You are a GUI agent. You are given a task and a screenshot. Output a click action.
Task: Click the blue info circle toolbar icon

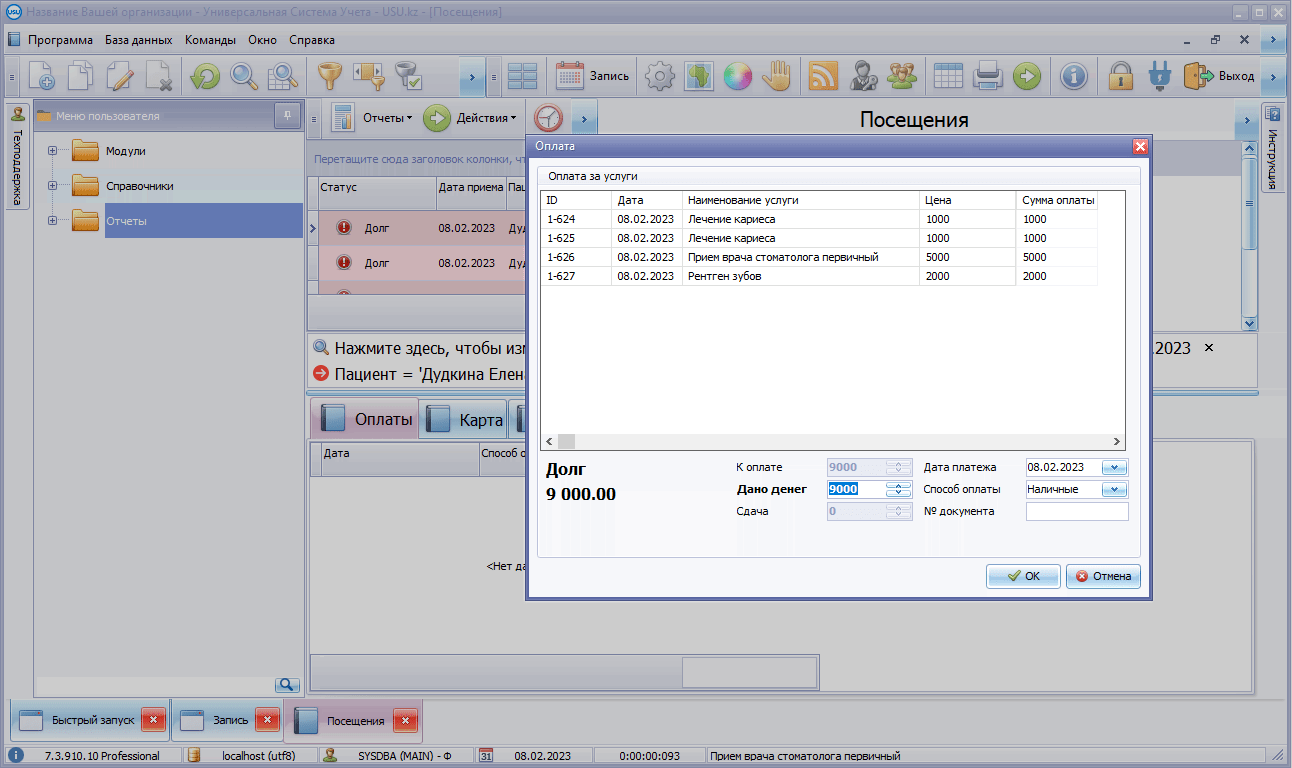(x=1073, y=76)
